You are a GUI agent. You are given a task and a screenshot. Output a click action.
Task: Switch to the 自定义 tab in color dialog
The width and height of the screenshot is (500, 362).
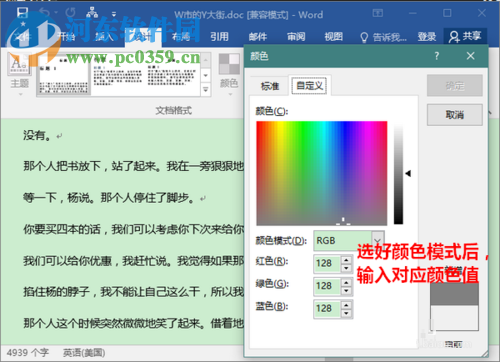(309, 86)
